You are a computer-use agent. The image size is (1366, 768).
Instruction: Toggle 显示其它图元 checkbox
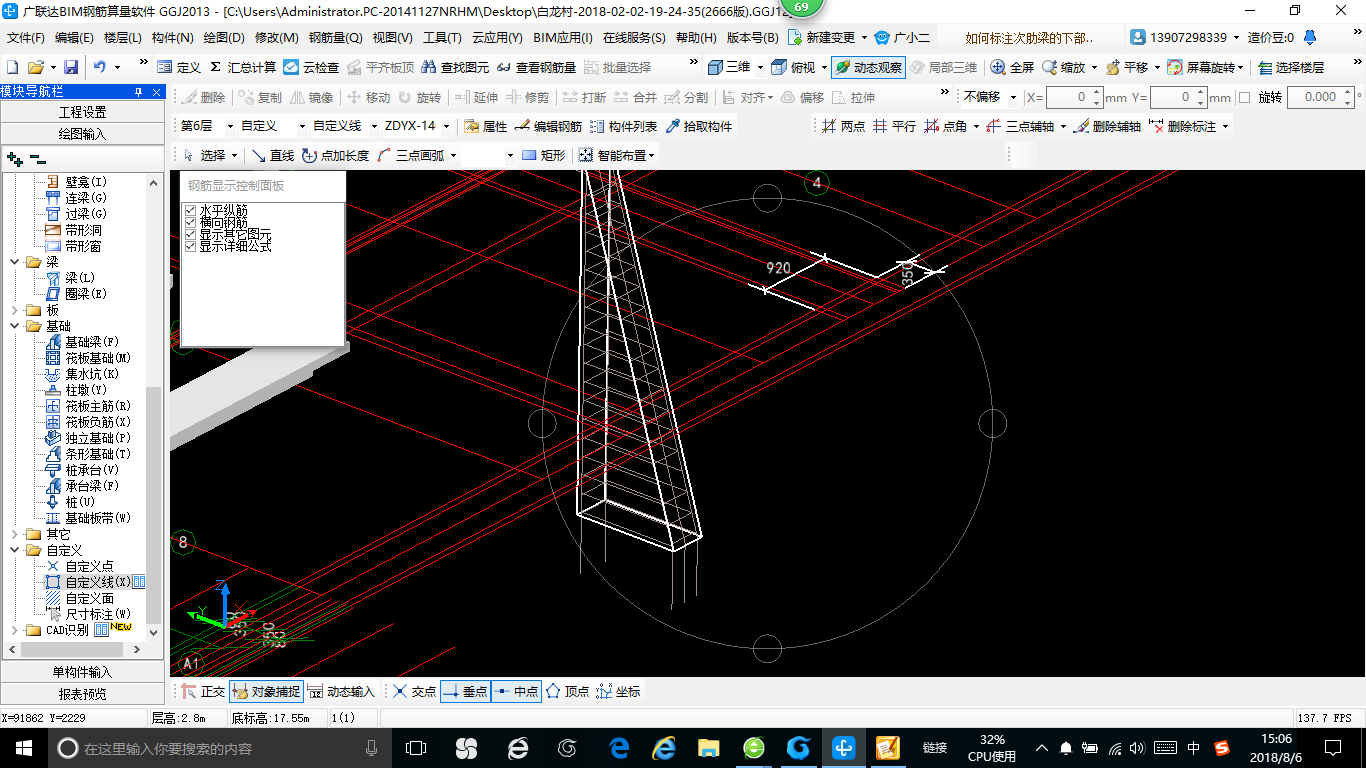(191, 234)
